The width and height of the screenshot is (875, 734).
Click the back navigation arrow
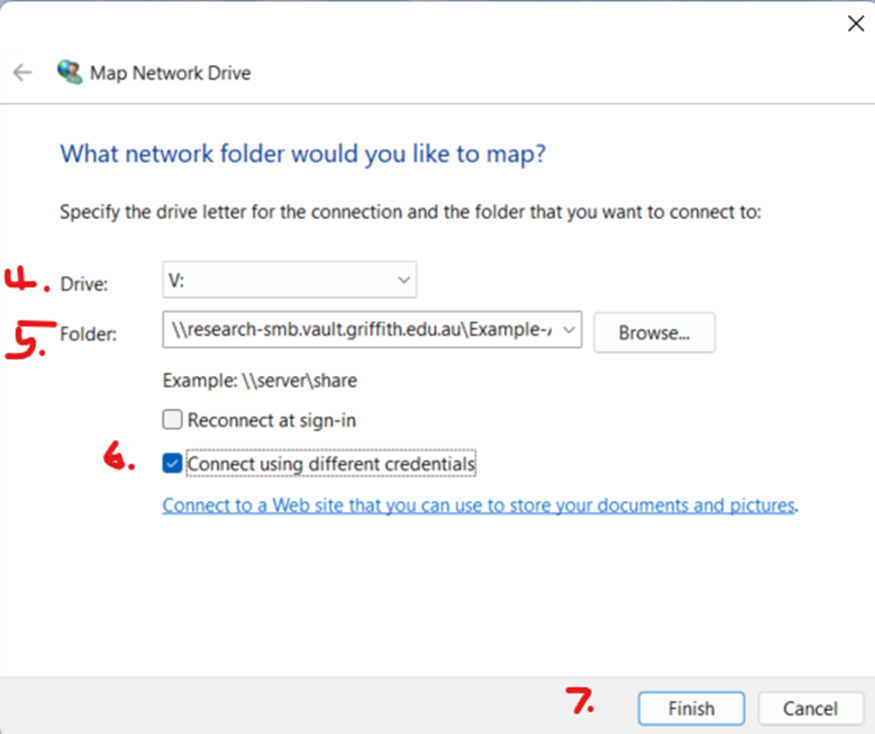[22, 72]
